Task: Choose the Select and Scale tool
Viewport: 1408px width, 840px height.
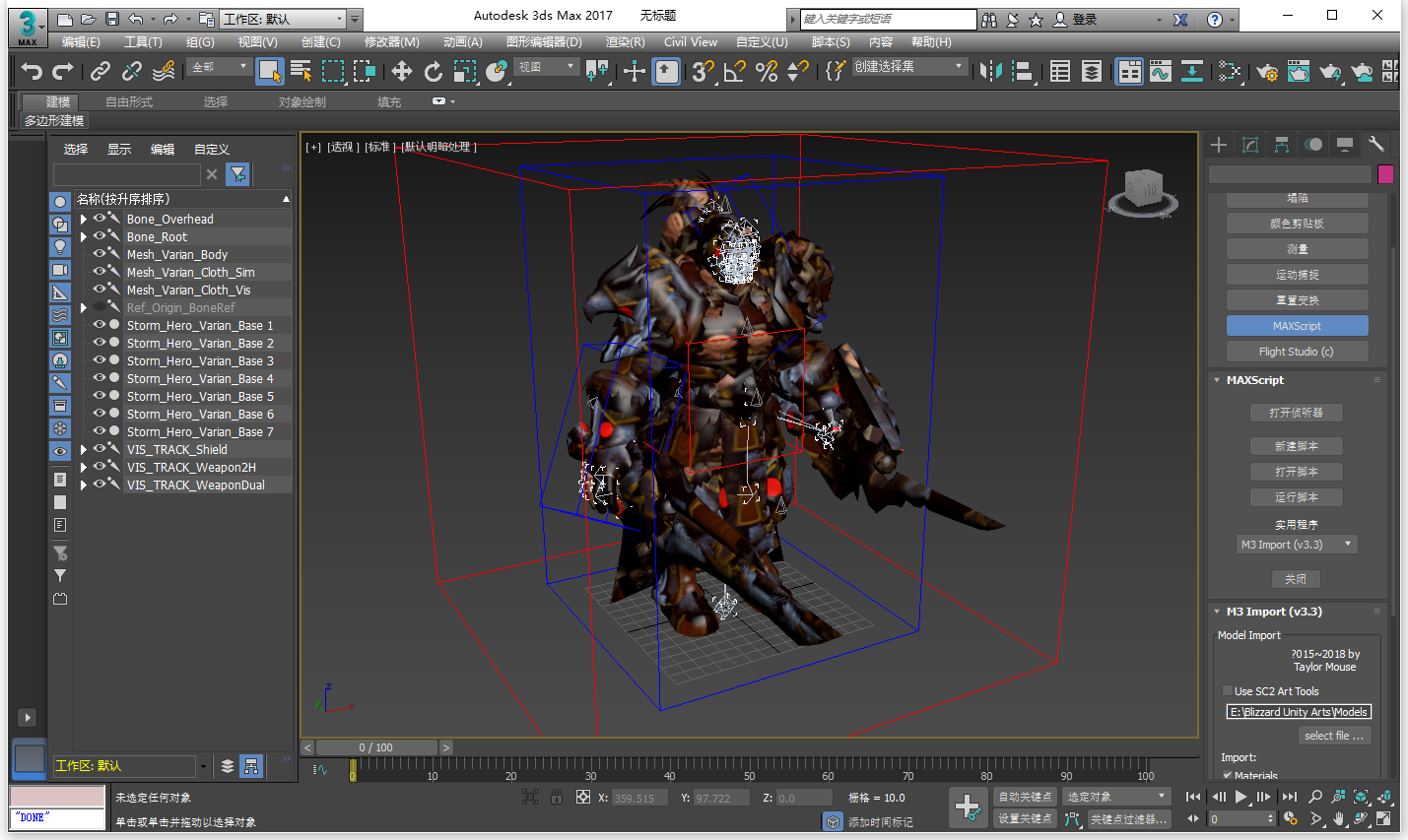Action: [465, 71]
